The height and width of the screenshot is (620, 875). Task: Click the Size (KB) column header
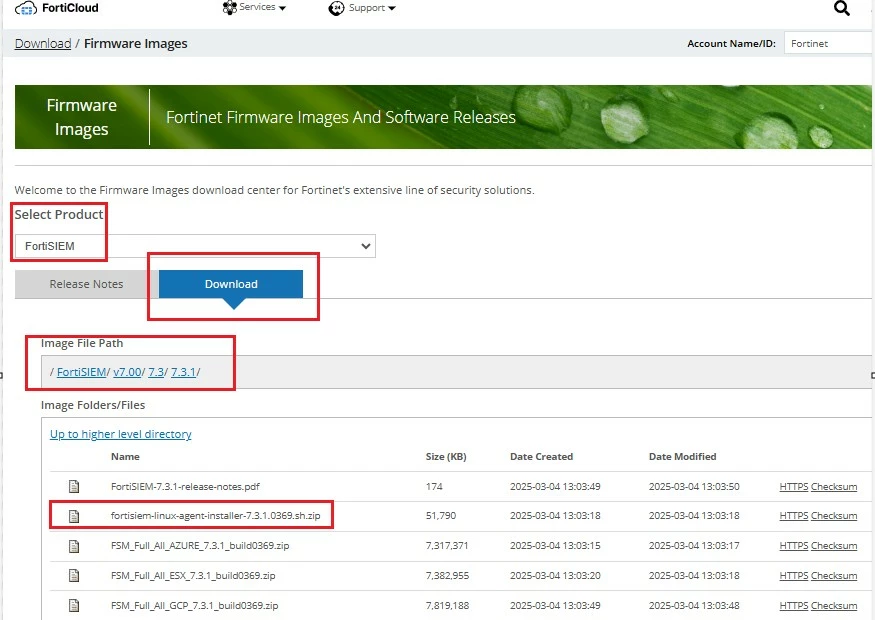pyautogui.click(x=446, y=456)
